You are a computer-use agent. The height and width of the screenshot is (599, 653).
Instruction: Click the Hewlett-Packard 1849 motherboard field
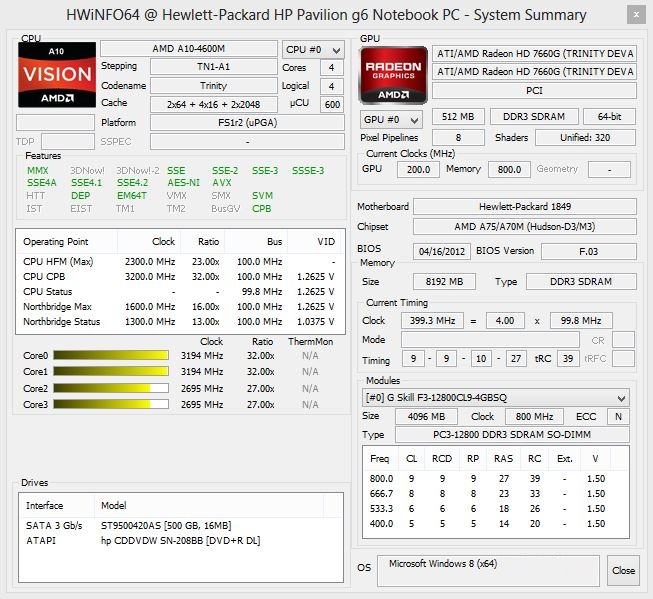click(525, 207)
